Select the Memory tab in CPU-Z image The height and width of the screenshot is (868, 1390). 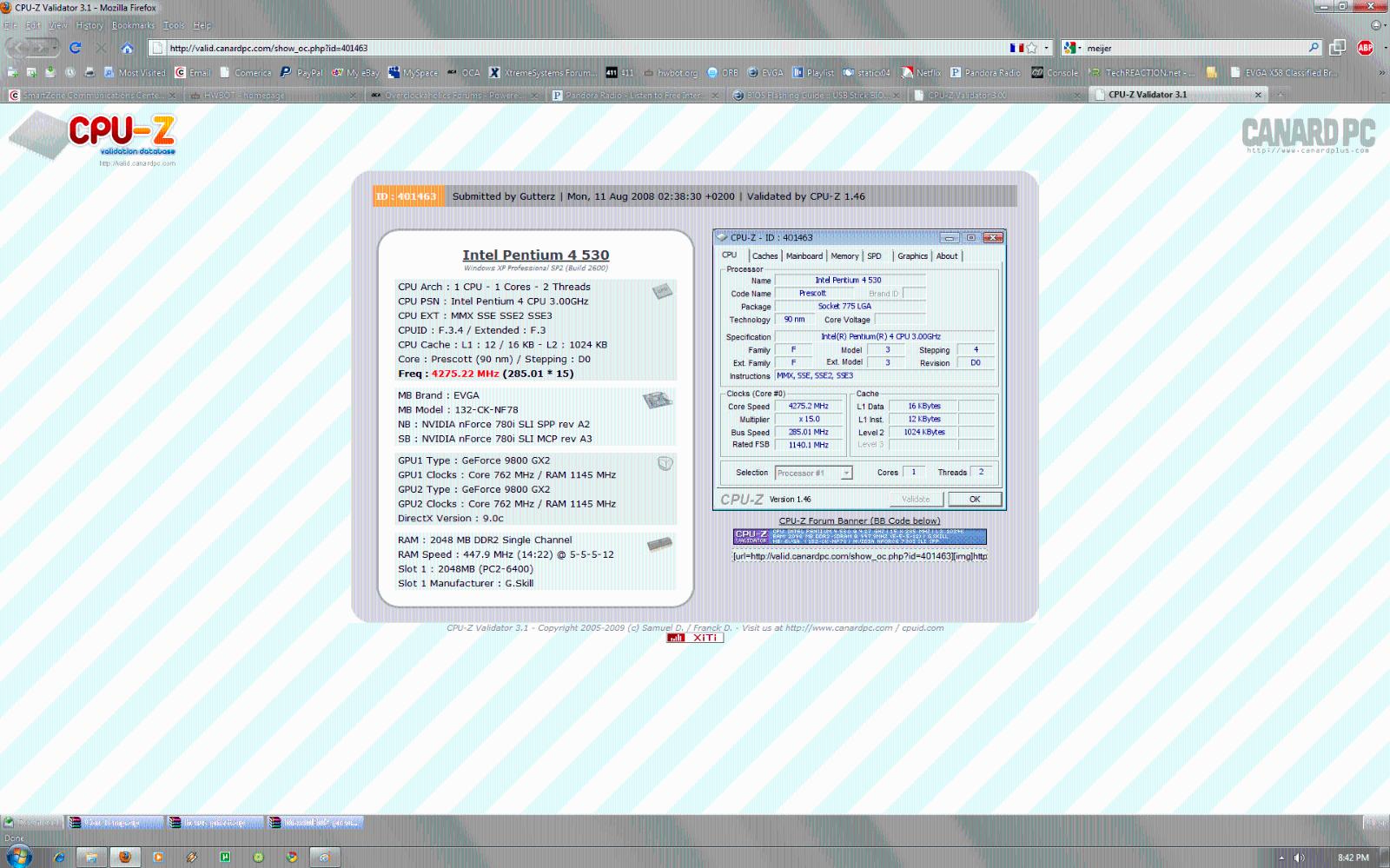tap(844, 256)
